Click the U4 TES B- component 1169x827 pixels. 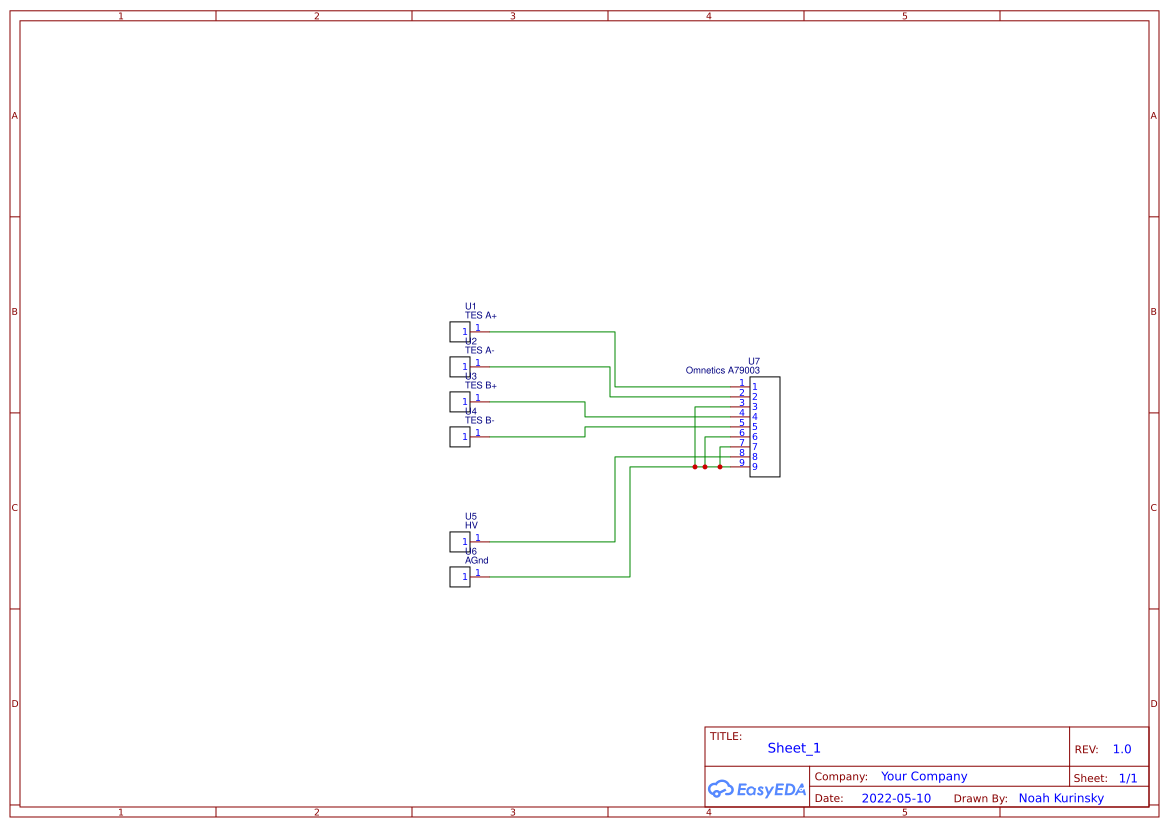pyautogui.click(x=459, y=436)
